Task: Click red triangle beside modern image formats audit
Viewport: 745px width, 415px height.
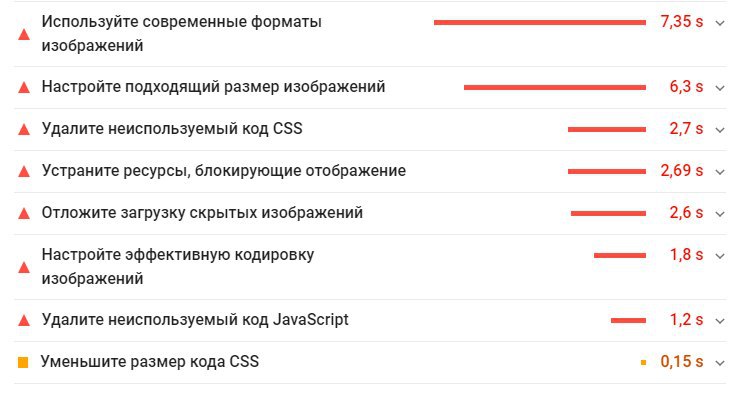Action: (x=24, y=34)
